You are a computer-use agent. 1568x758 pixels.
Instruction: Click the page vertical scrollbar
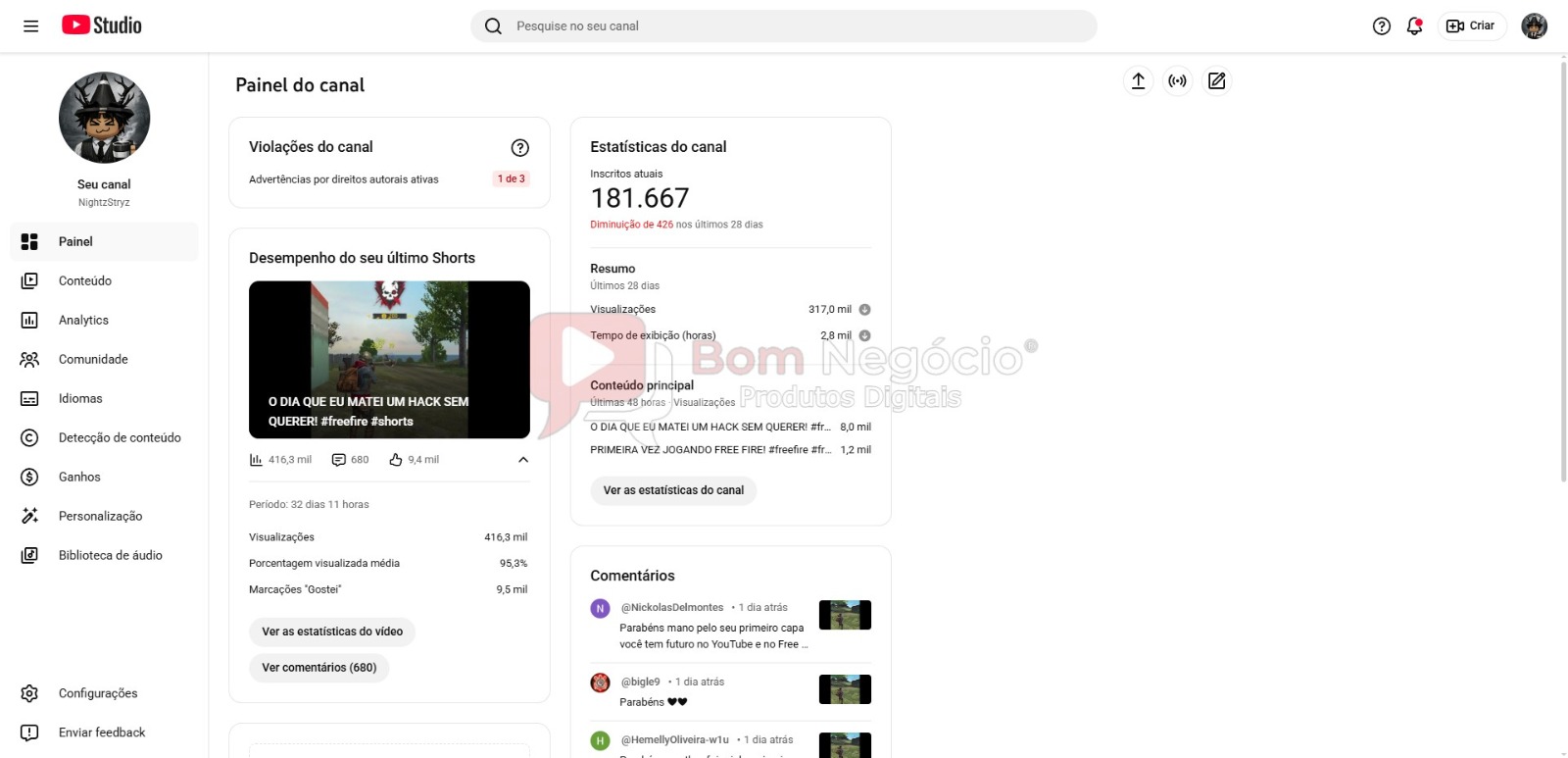(x=1563, y=270)
